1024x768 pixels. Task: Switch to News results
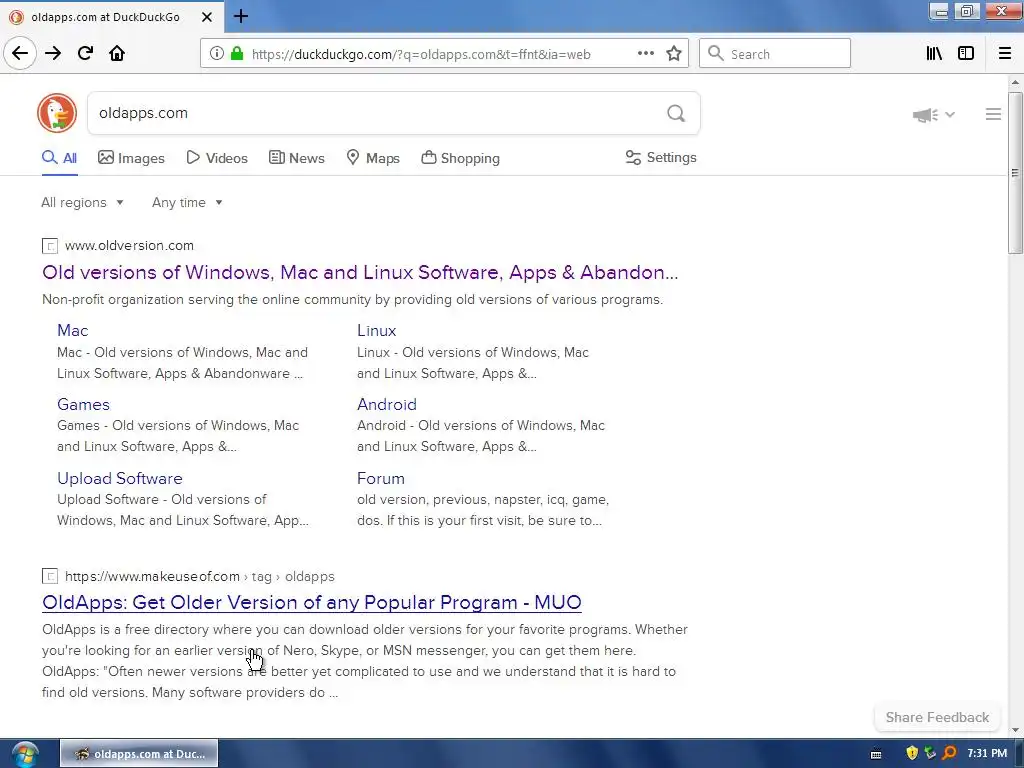pos(296,158)
